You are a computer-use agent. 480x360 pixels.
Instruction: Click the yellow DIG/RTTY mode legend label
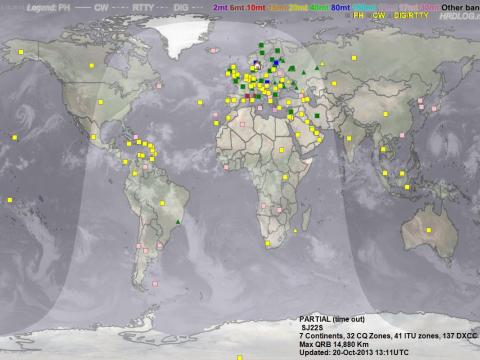pyautogui.click(x=411, y=15)
